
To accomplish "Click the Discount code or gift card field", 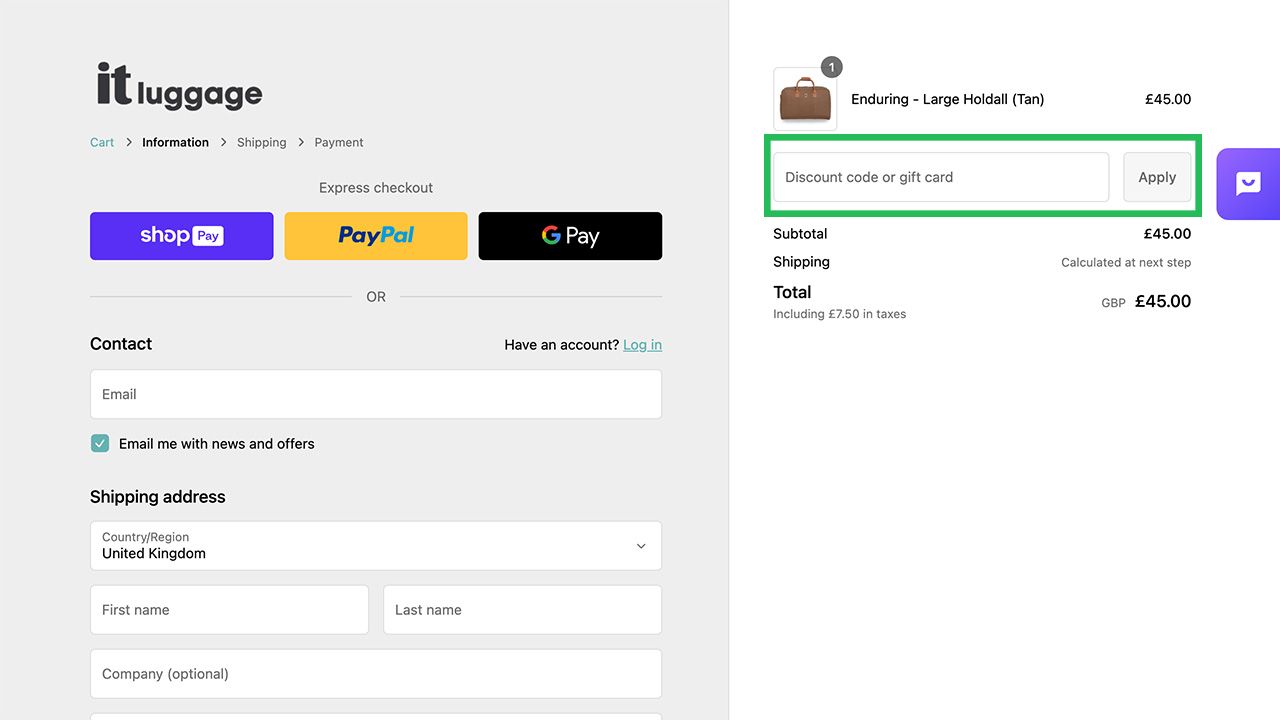I will coord(941,177).
